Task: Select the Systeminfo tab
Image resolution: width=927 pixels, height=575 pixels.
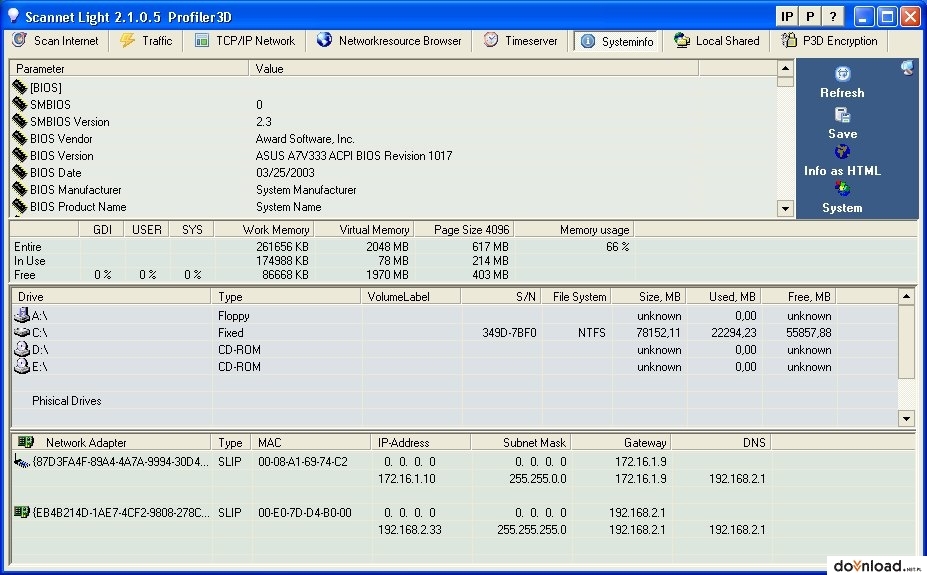Action: point(618,41)
